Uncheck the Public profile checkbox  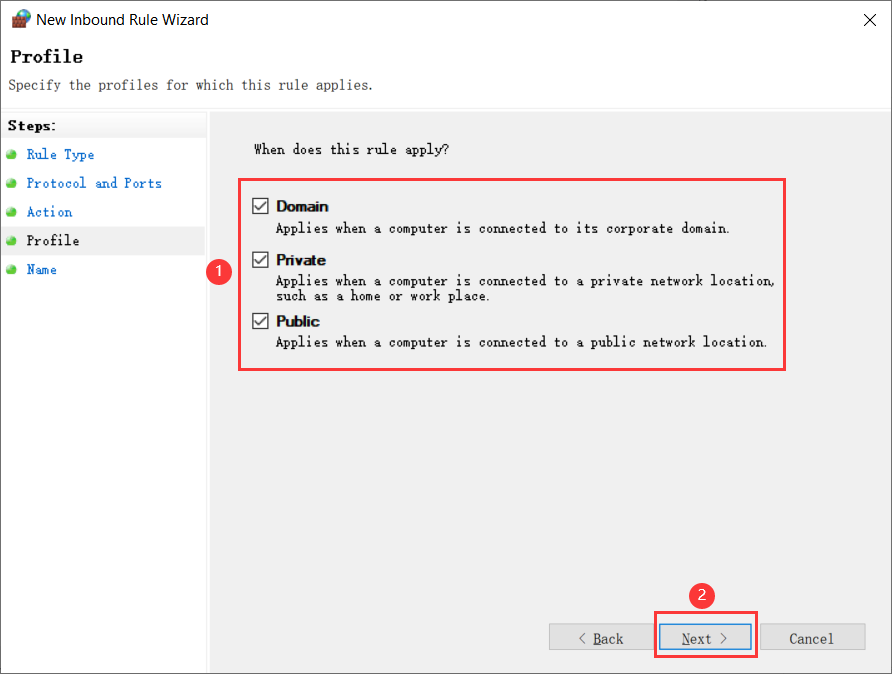pyautogui.click(x=260, y=320)
